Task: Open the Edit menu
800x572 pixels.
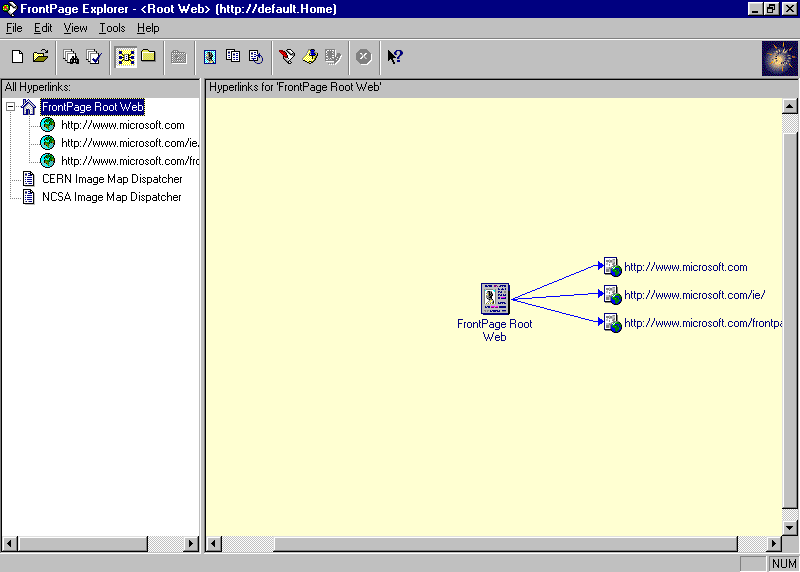Action: tap(43, 28)
